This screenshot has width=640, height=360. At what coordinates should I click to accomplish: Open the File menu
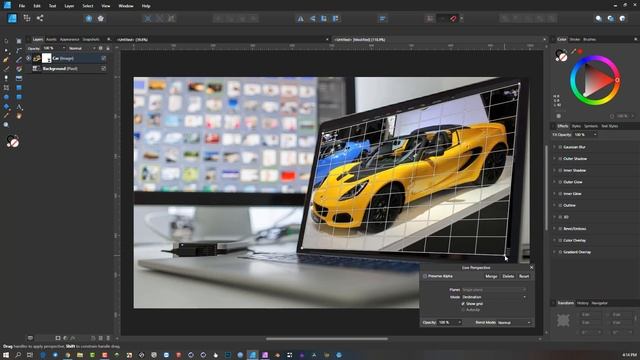point(22,6)
